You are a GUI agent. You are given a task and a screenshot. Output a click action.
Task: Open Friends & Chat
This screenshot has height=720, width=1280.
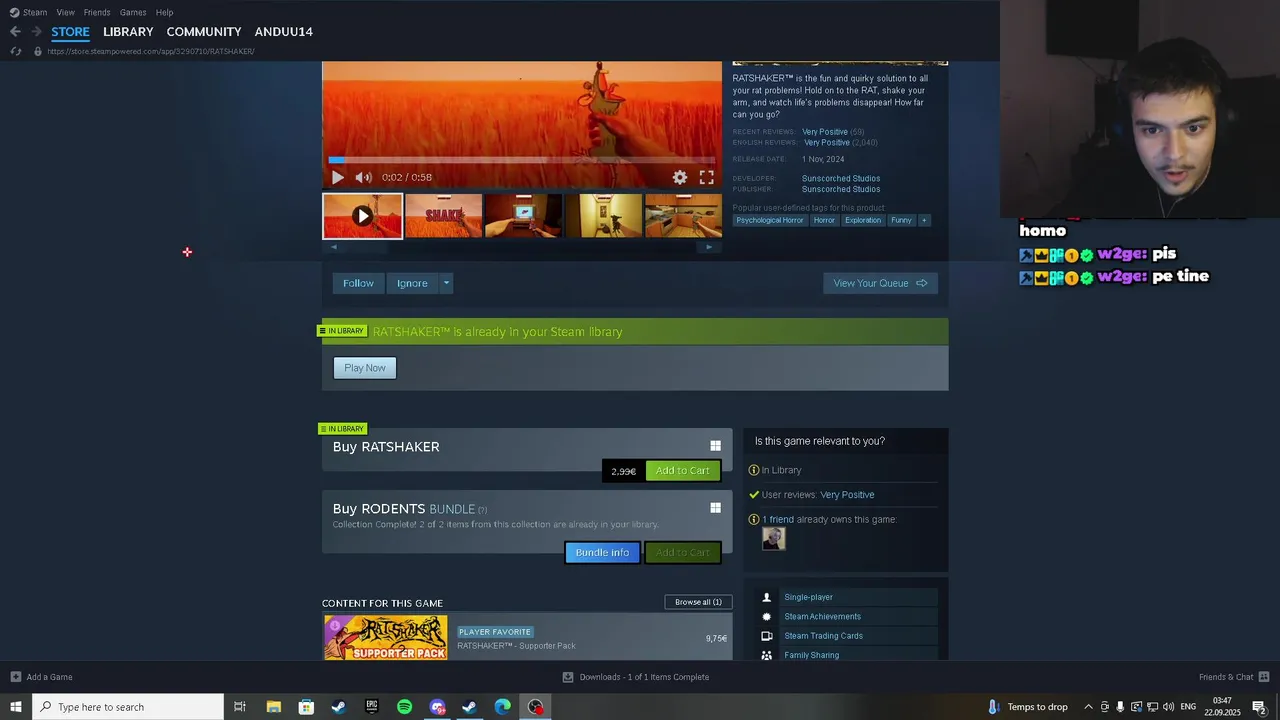click(1234, 677)
